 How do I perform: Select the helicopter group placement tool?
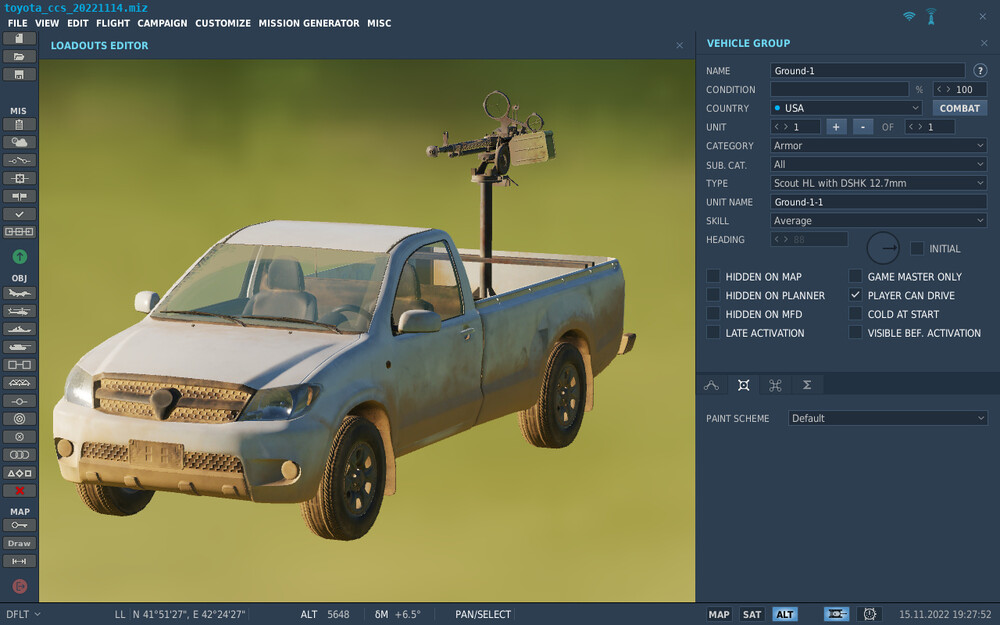[x=19, y=311]
